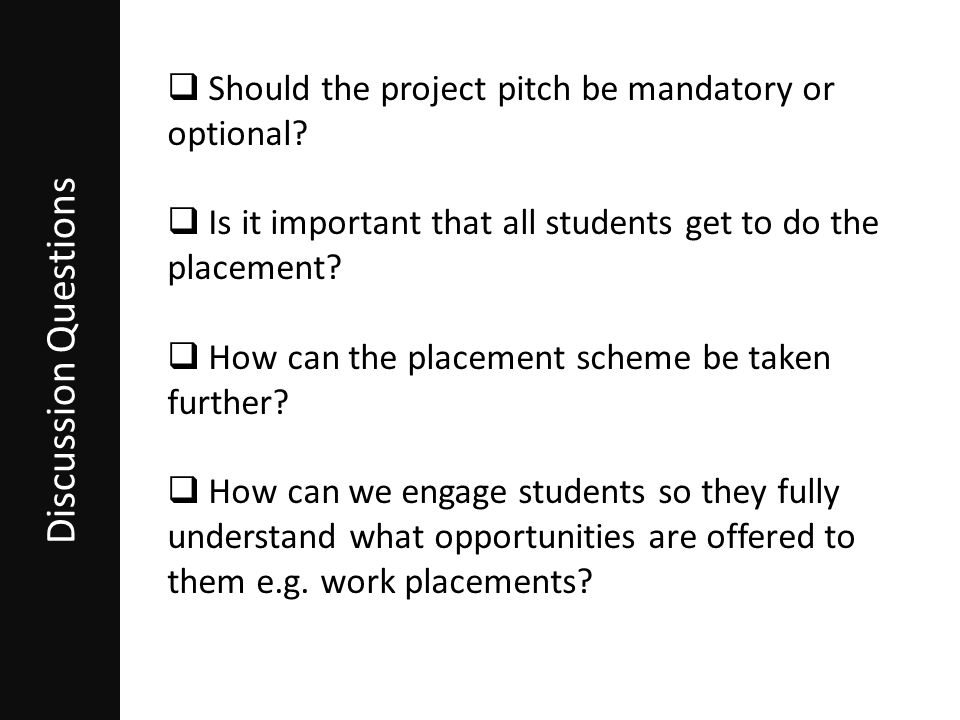
Task: Tick the checkbox beside 'How can we engage students'
Action: [183, 490]
